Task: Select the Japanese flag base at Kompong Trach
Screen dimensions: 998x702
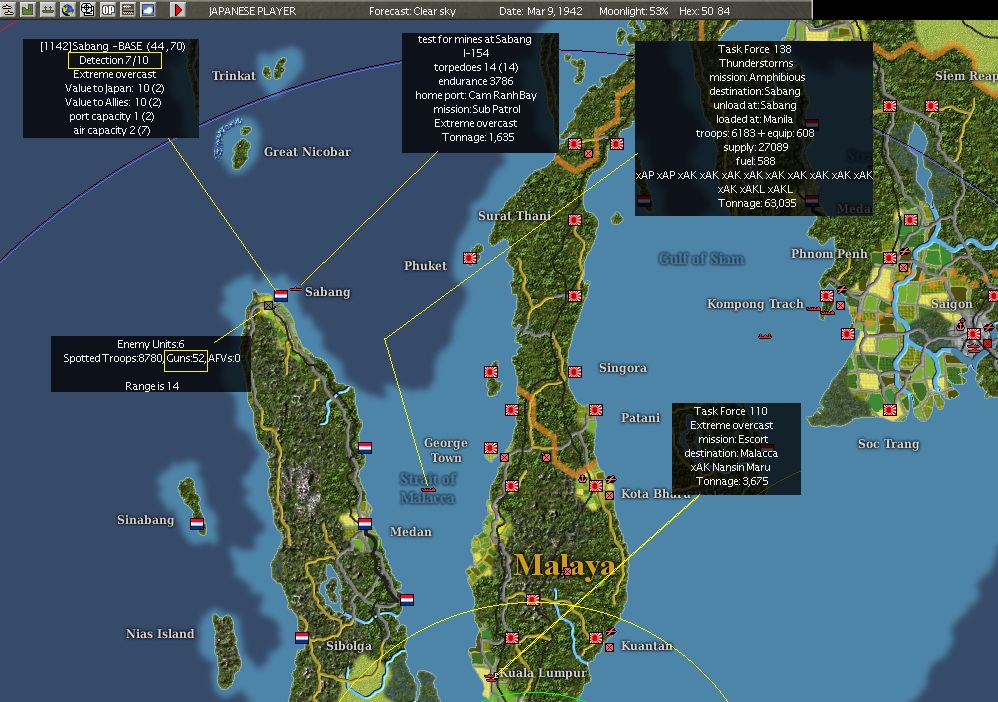Action: tap(827, 296)
